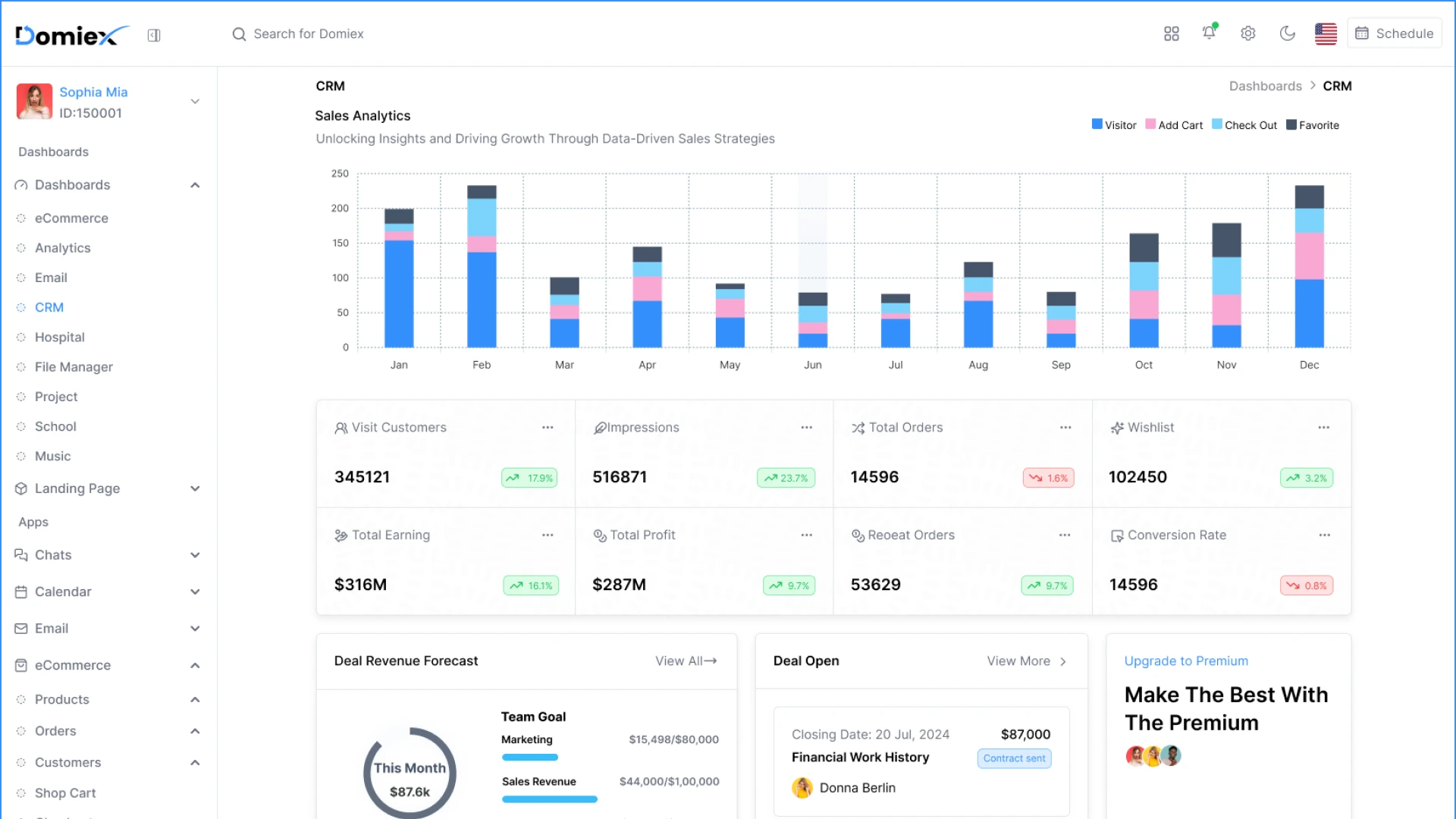The height and width of the screenshot is (819, 1456).
Task: Open Total Orders card options menu
Action: pyautogui.click(x=1065, y=428)
